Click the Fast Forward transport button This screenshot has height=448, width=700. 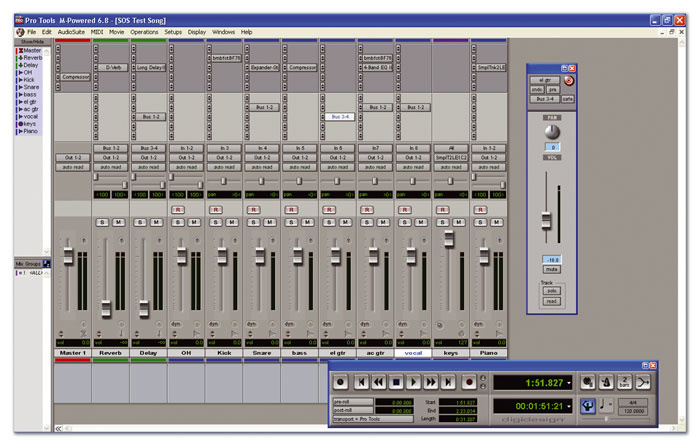[430, 382]
